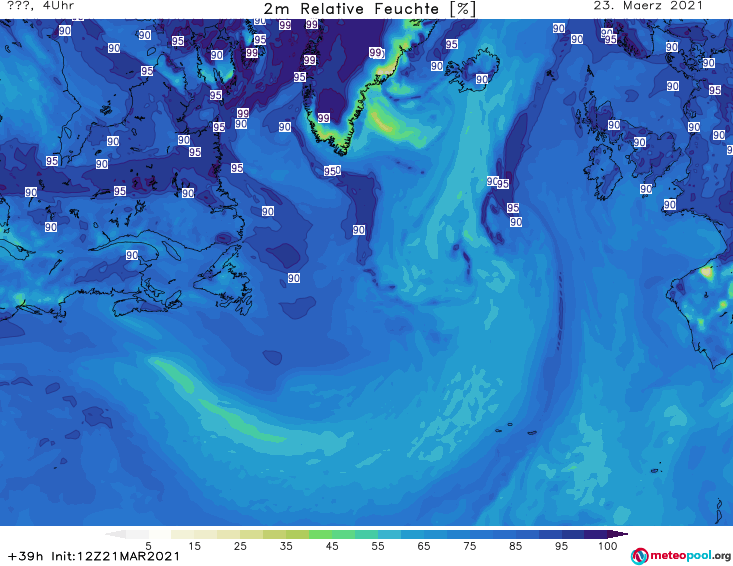Click the '99' label in southern Greenland
This screenshot has height=566, width=733.
tap(323, 118)
